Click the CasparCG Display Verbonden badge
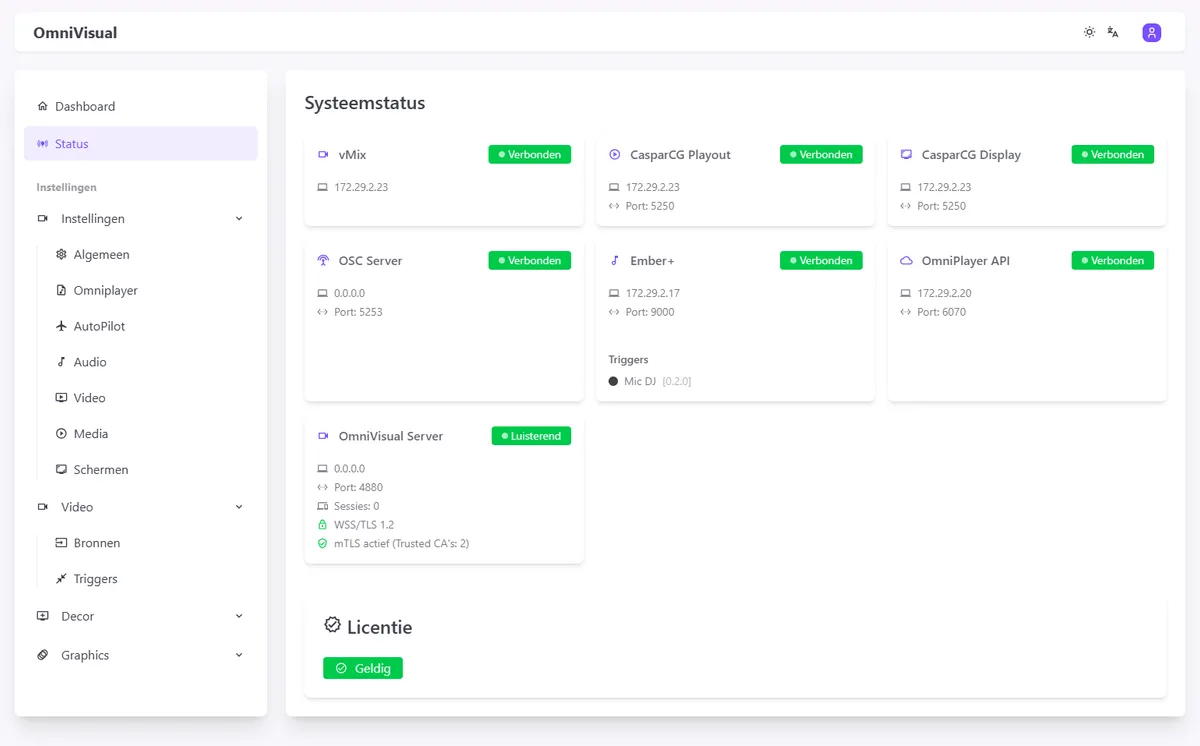Image resolution: width=1200 pixels, height=746 pixels. [x=1113, y=155]
